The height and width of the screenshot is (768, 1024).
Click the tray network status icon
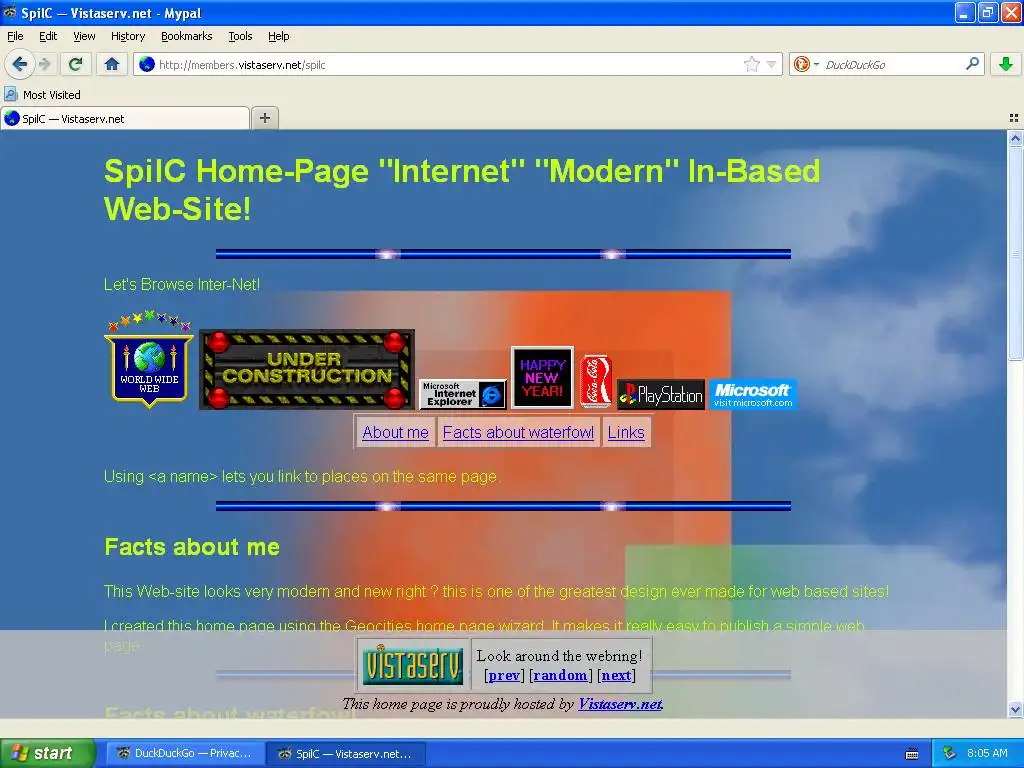[950, 753]
